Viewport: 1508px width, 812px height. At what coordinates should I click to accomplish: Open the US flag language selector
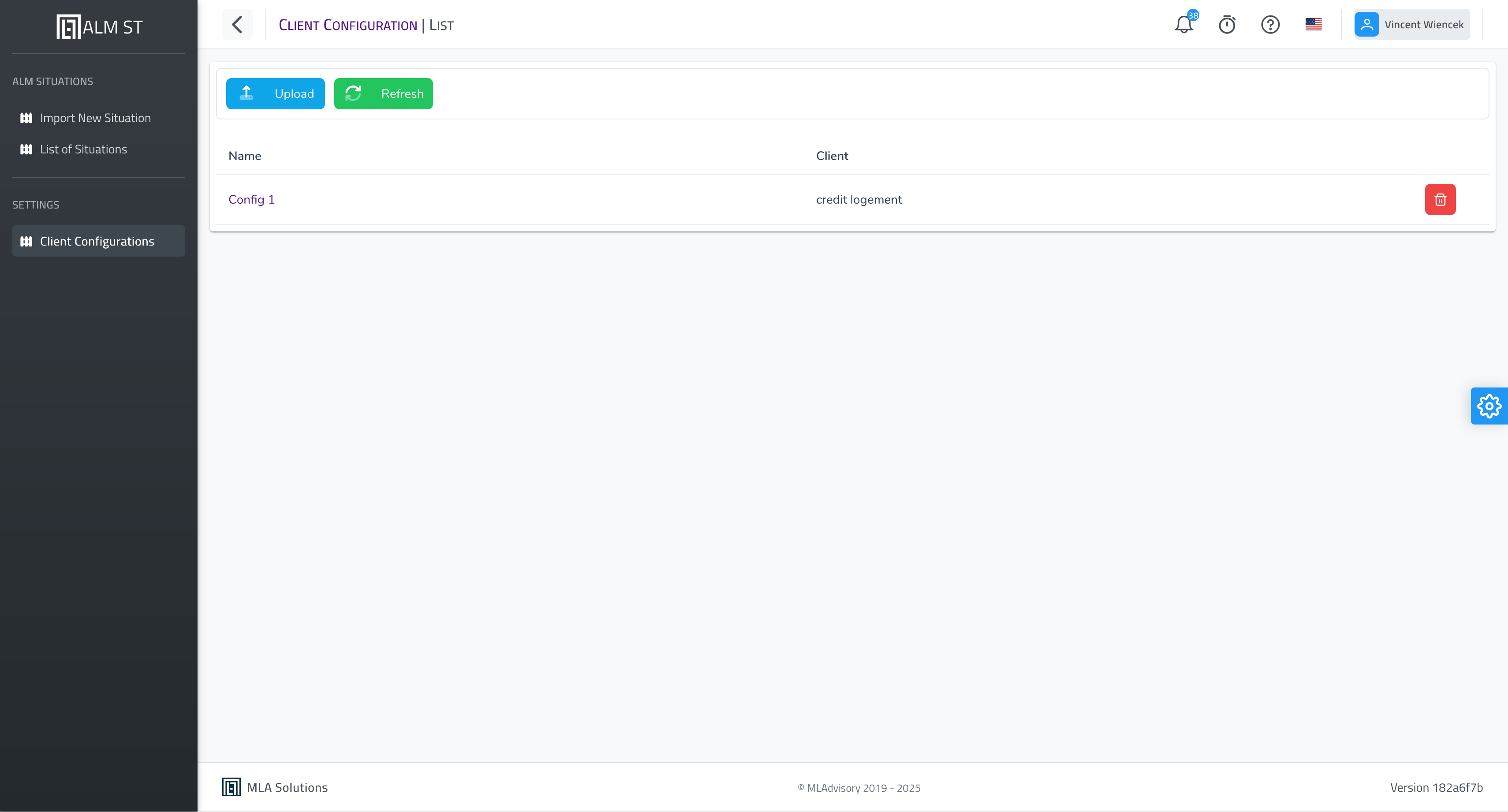(x=1313, y=25)
